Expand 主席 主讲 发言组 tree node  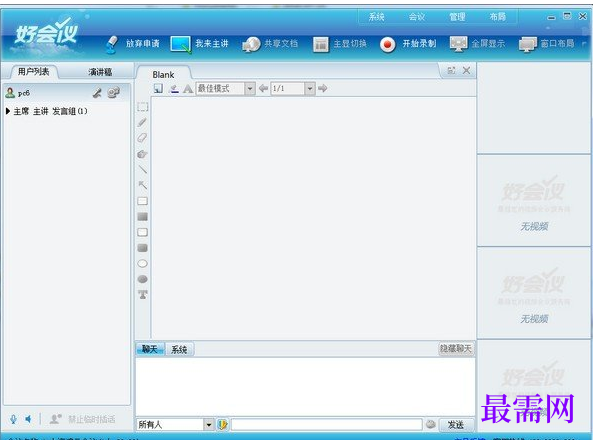[8, 111]
